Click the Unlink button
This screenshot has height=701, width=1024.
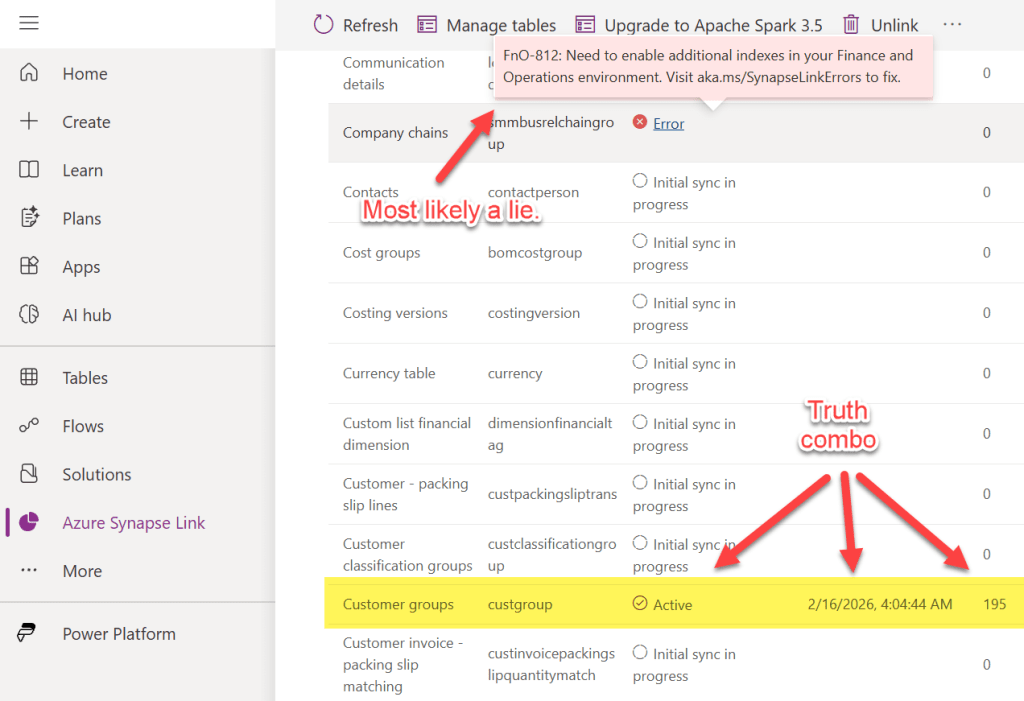coord(880,25)
